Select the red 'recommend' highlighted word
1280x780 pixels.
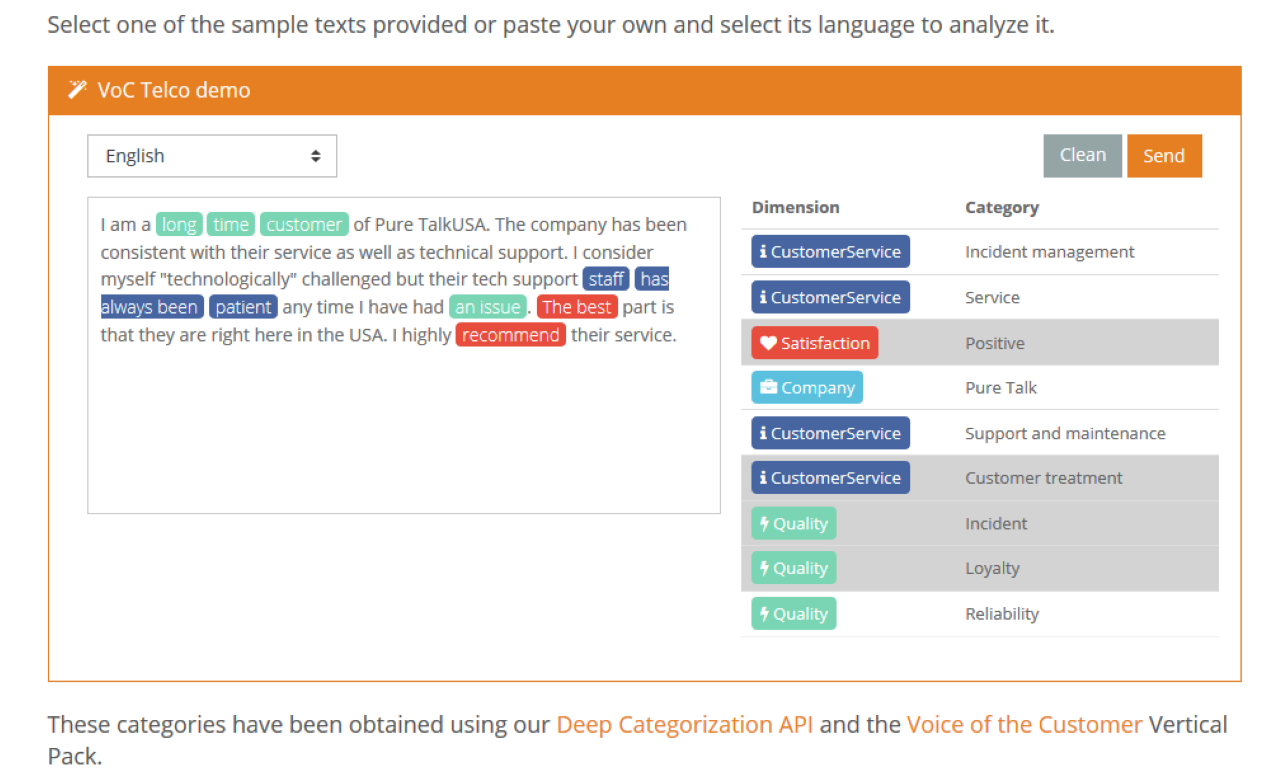pos(510,335)
